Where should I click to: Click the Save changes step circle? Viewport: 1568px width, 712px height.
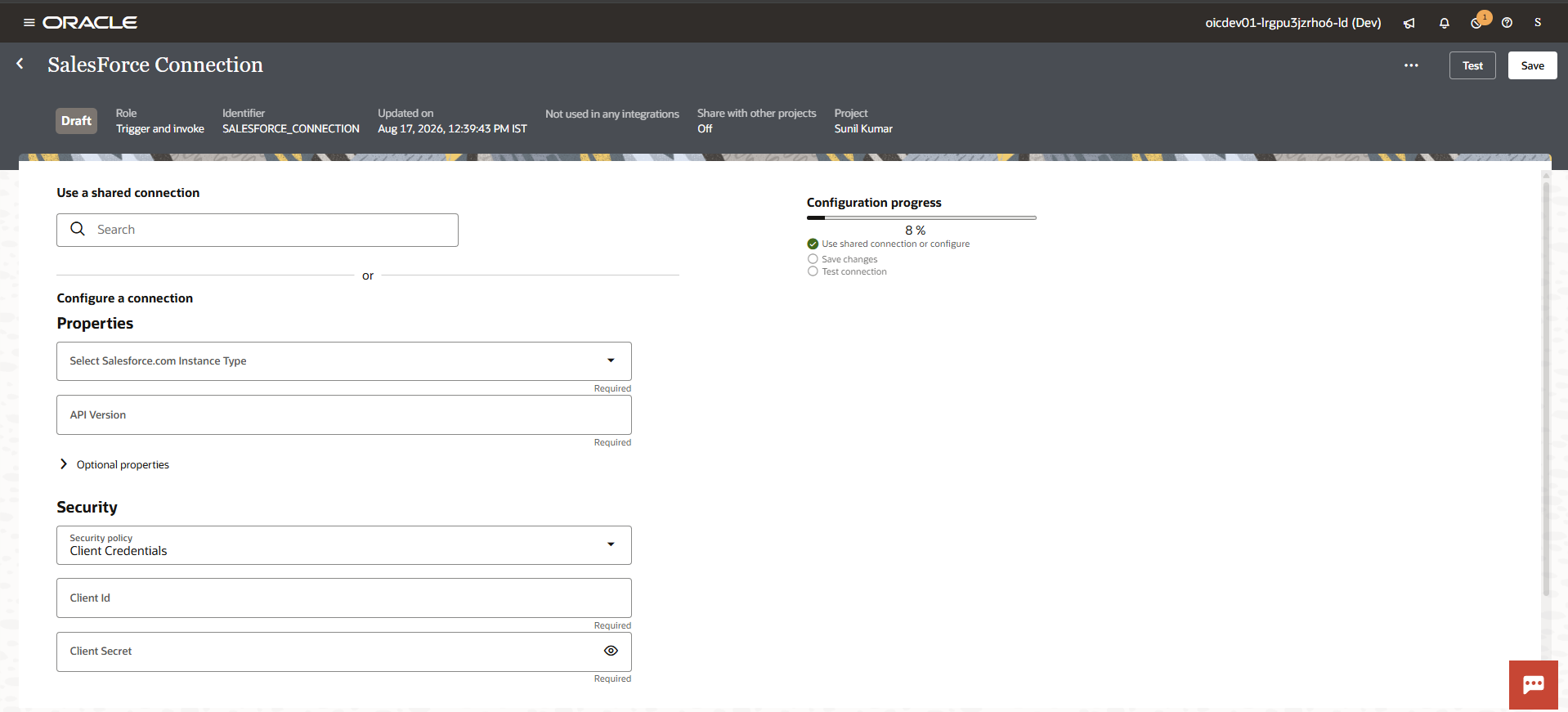coord(813,259)
